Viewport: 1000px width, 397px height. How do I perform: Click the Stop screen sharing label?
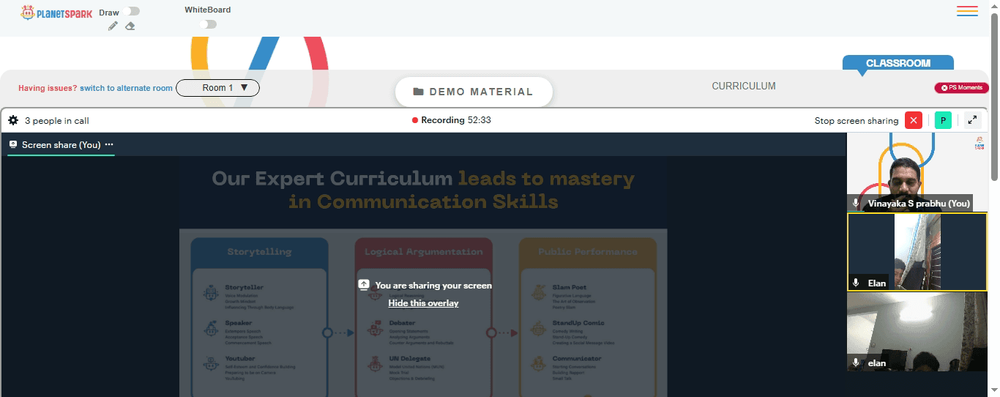856,121
